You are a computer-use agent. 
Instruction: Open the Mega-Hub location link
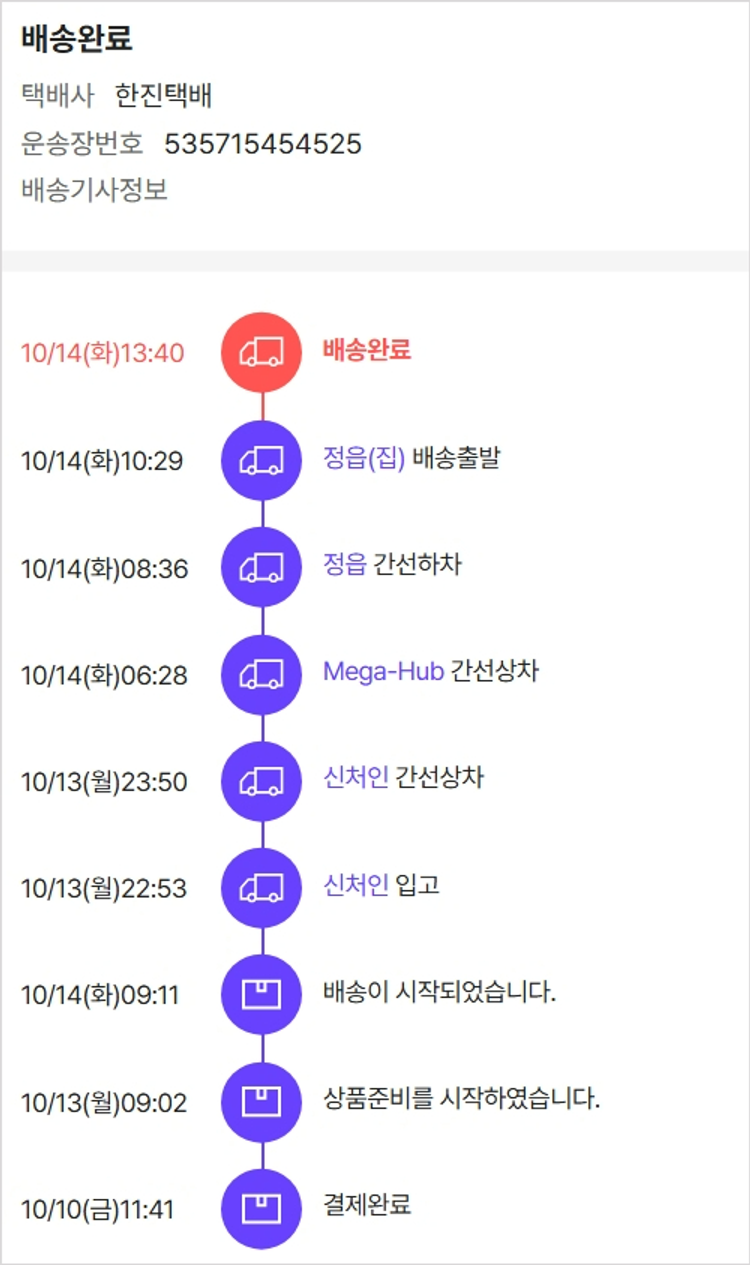[x=383, y=671]
